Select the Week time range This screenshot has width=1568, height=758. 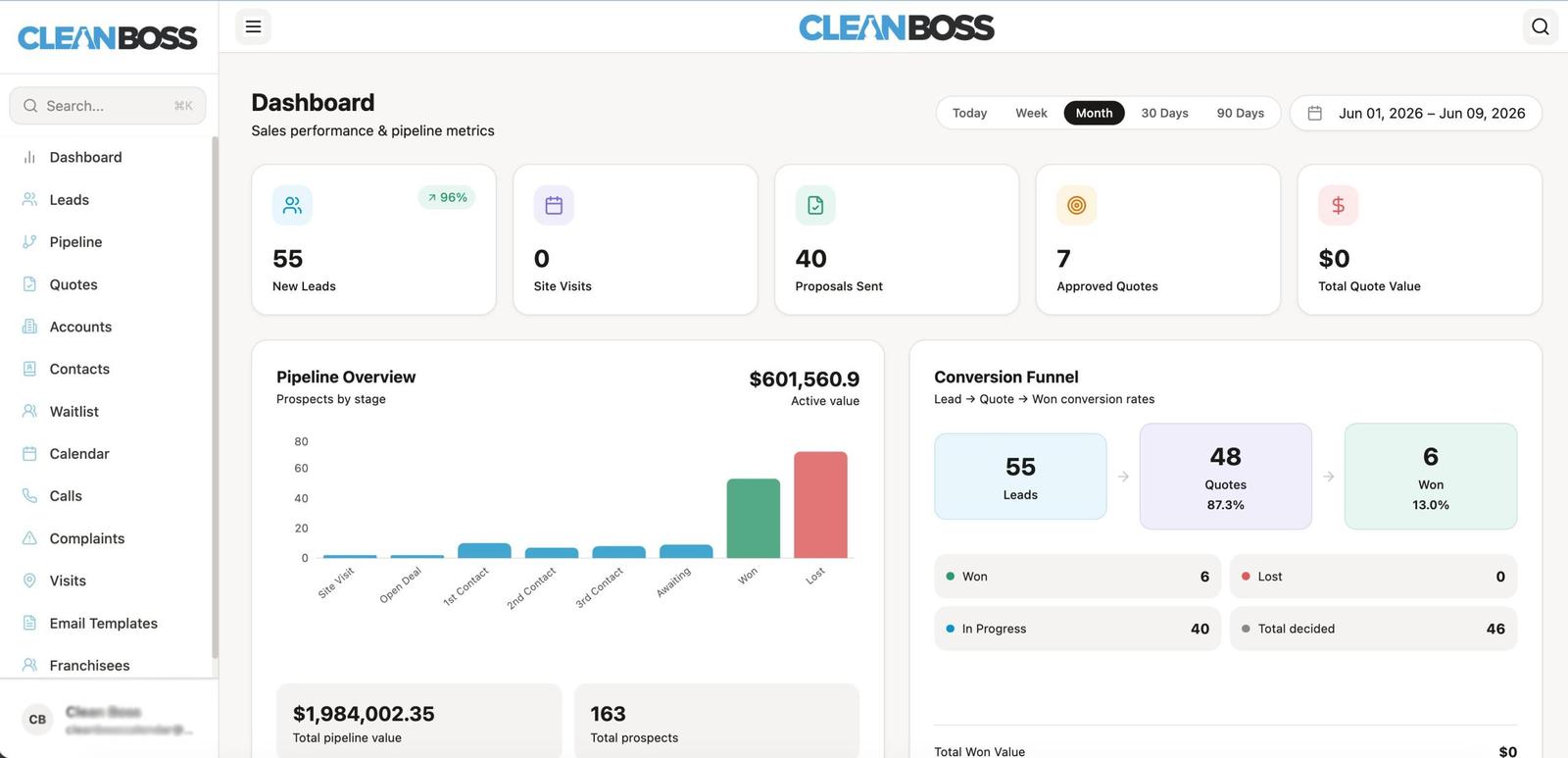point(1031,113)
